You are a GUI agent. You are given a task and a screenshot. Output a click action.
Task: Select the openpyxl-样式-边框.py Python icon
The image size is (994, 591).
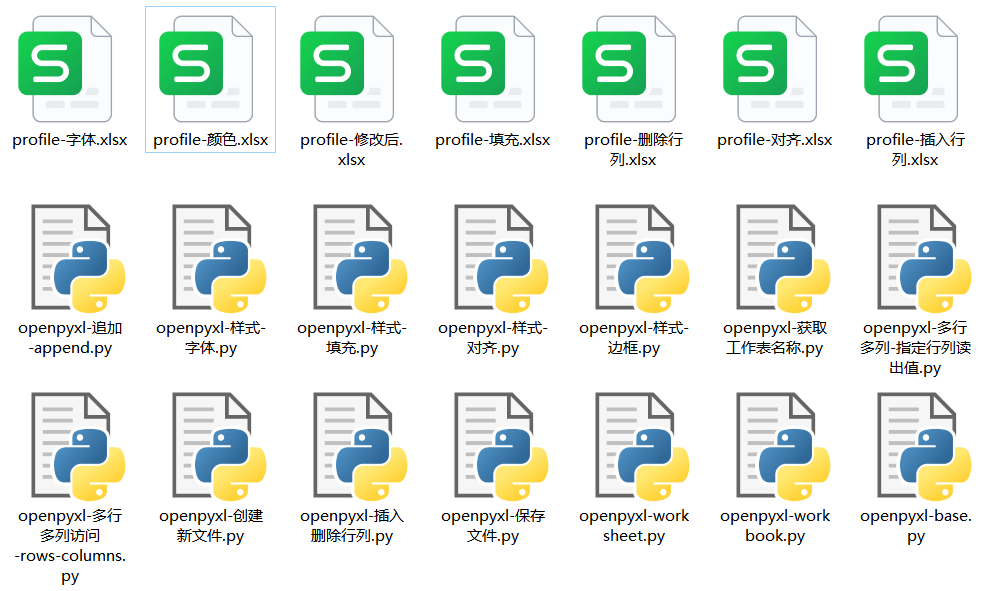pos(642,258)
